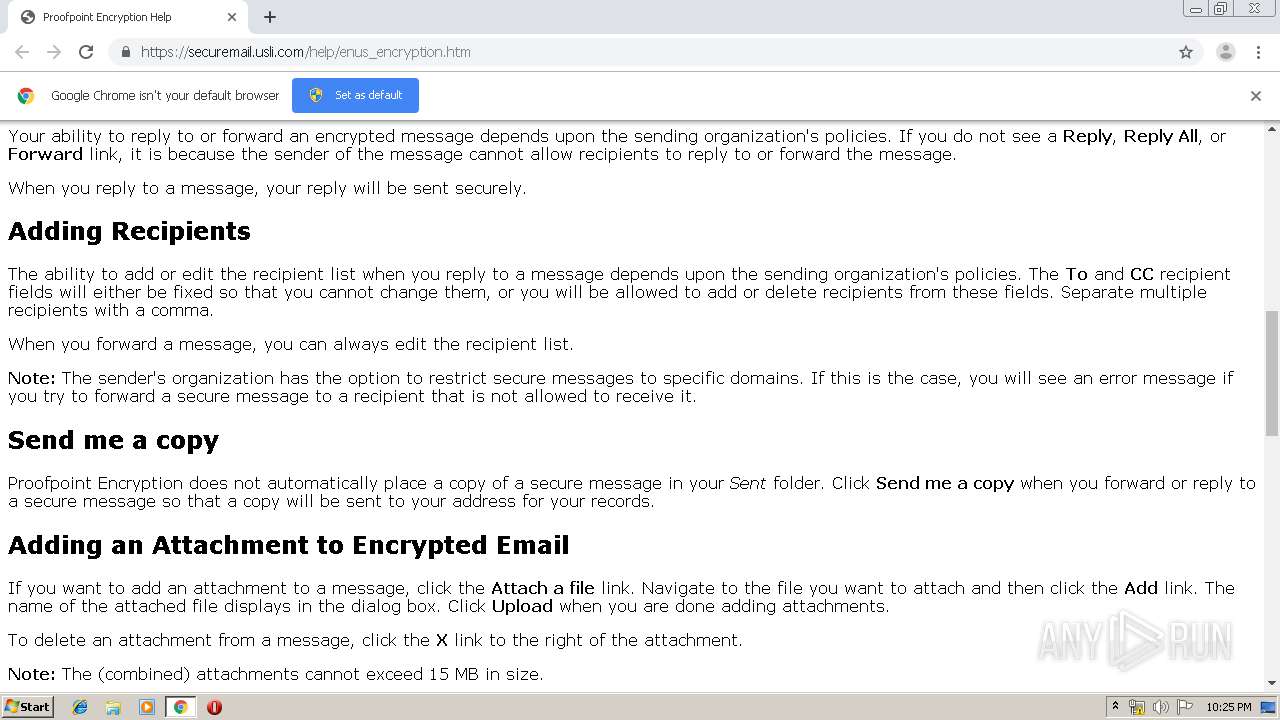1280x720 pixels.
Task: Click the Set as default button
Action: tap(355, 95)
